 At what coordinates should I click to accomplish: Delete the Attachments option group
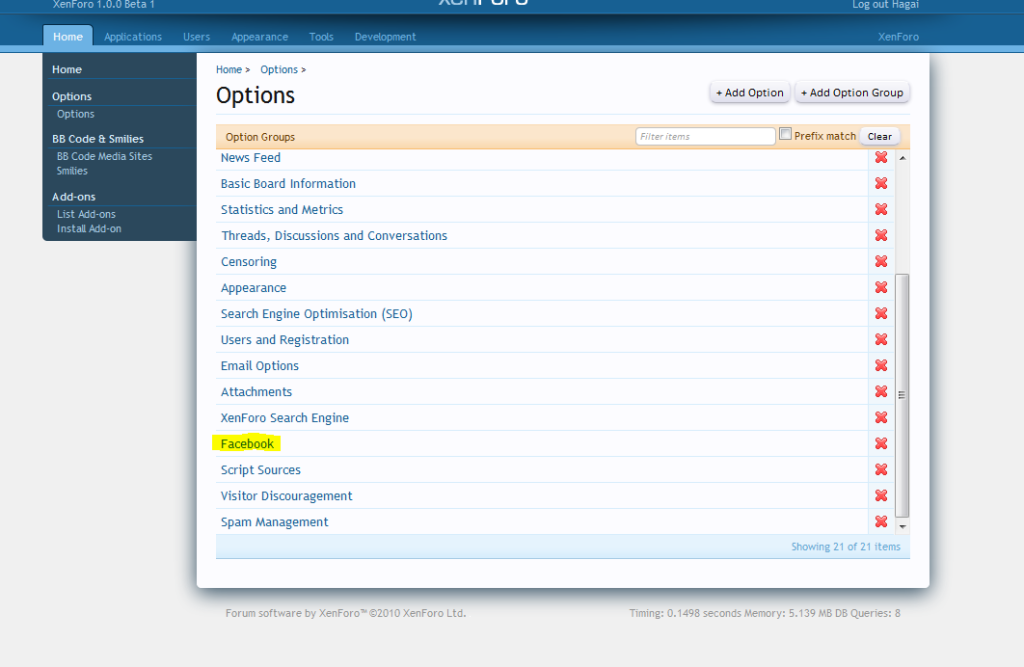[881, 392]
